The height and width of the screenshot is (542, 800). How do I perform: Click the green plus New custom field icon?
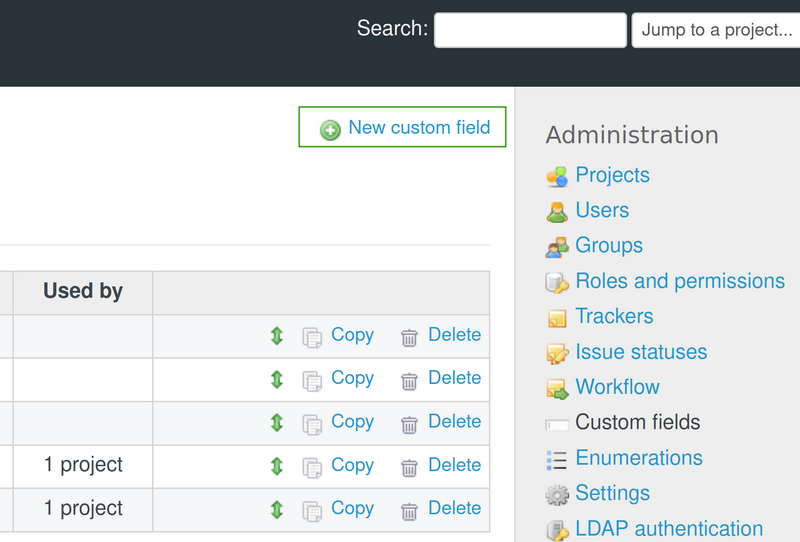coord(330,129)
